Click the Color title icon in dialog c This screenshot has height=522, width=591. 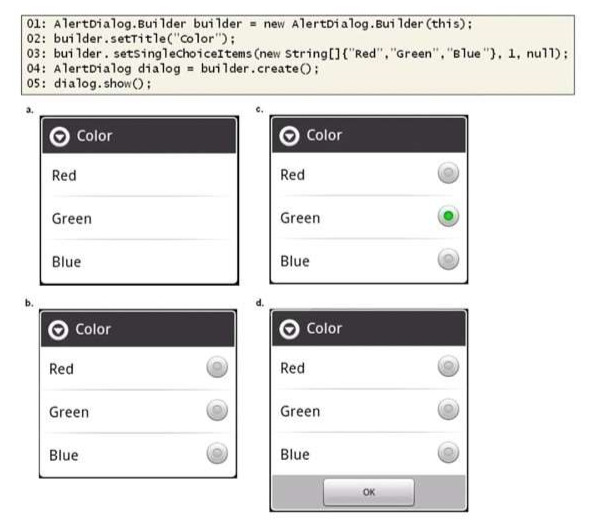(x=289, y=136)
